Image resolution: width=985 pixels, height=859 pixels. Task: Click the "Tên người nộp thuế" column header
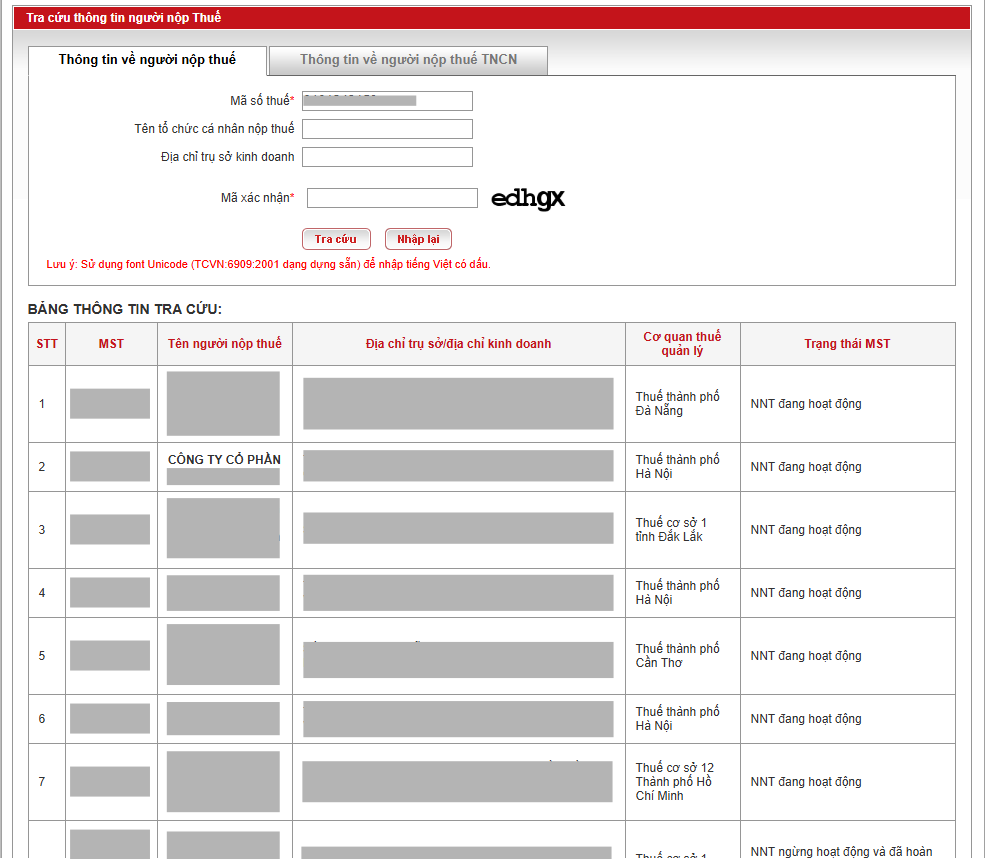point(225,344)
